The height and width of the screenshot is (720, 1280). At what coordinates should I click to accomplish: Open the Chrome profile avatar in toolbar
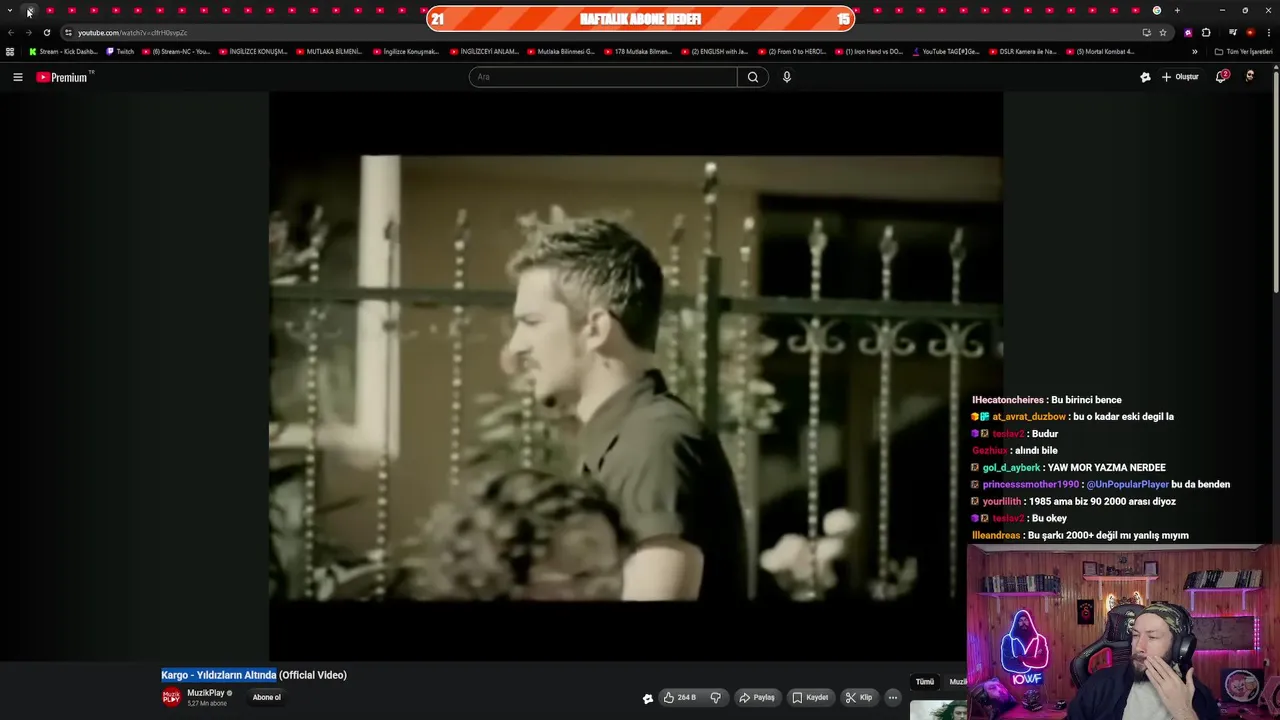(1250, 32)
